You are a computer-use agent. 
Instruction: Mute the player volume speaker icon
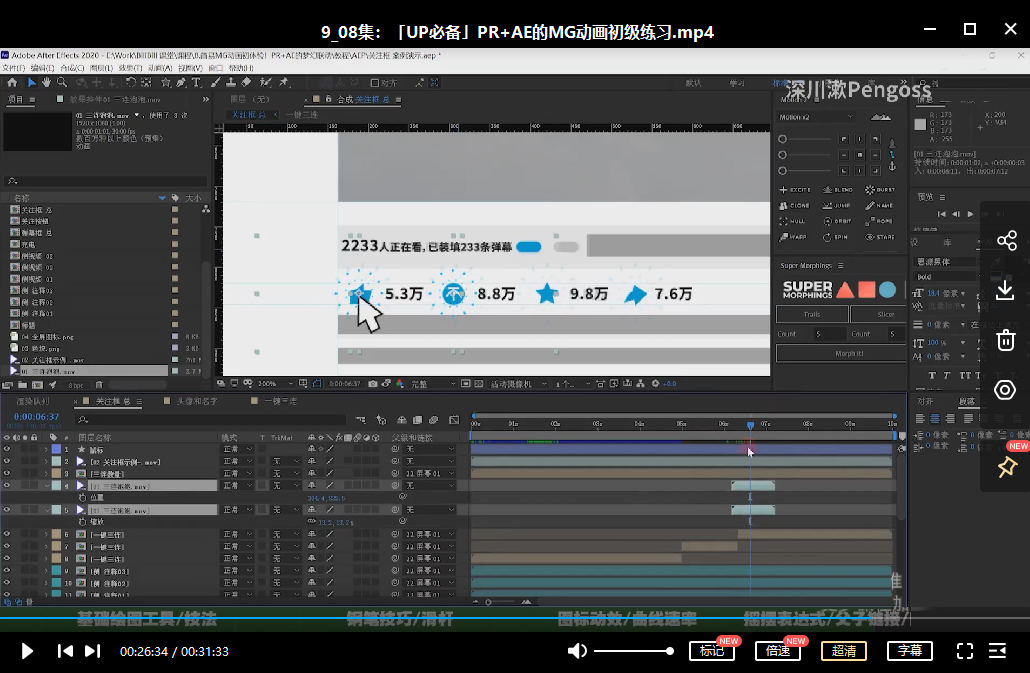577,651
